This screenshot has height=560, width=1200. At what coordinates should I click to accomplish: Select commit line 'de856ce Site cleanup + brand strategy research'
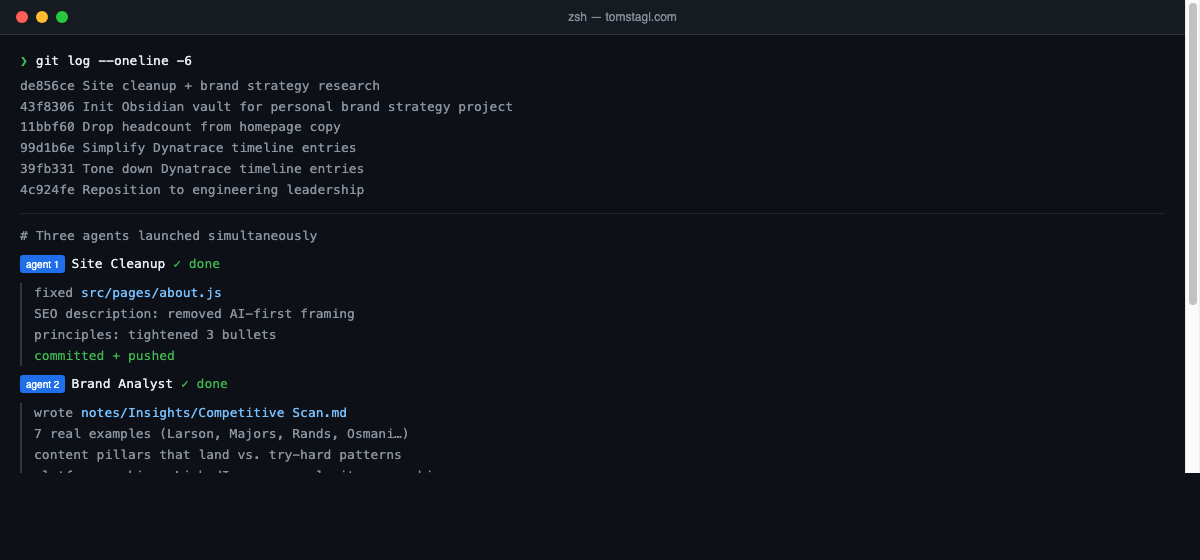200,86
